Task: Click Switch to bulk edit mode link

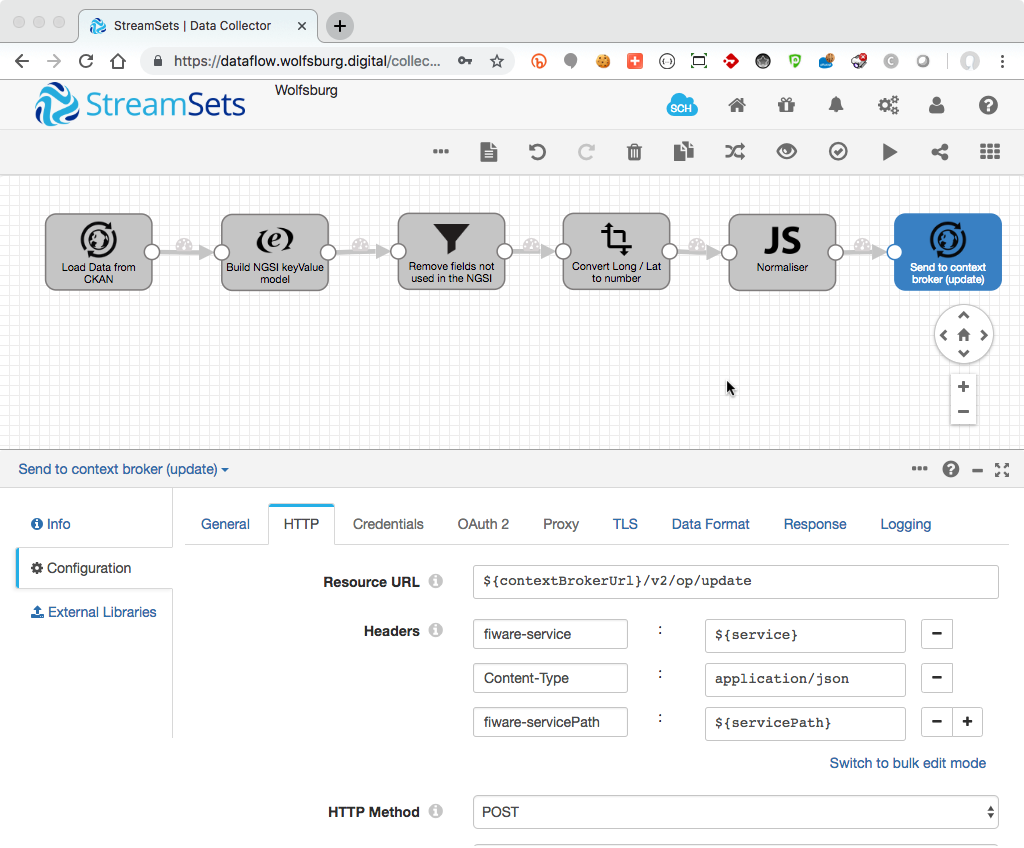Action: 907,763
